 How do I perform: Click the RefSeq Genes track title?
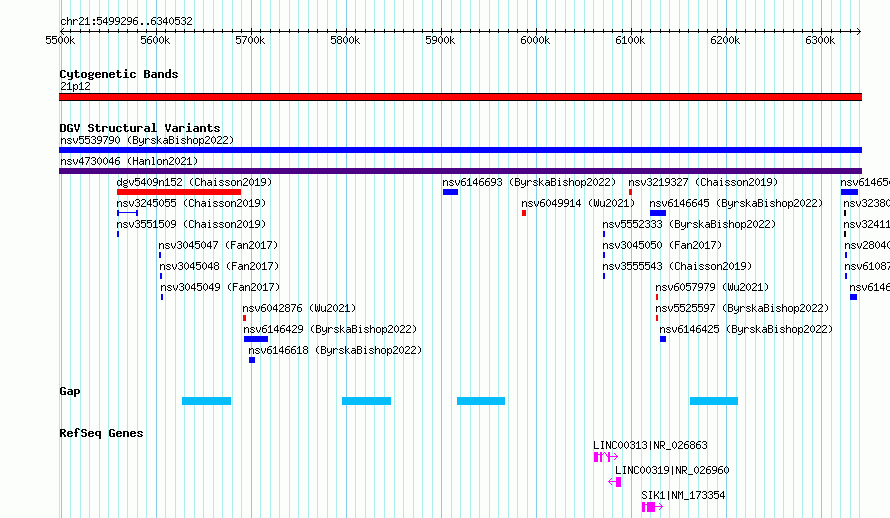[x=101, y=433]
